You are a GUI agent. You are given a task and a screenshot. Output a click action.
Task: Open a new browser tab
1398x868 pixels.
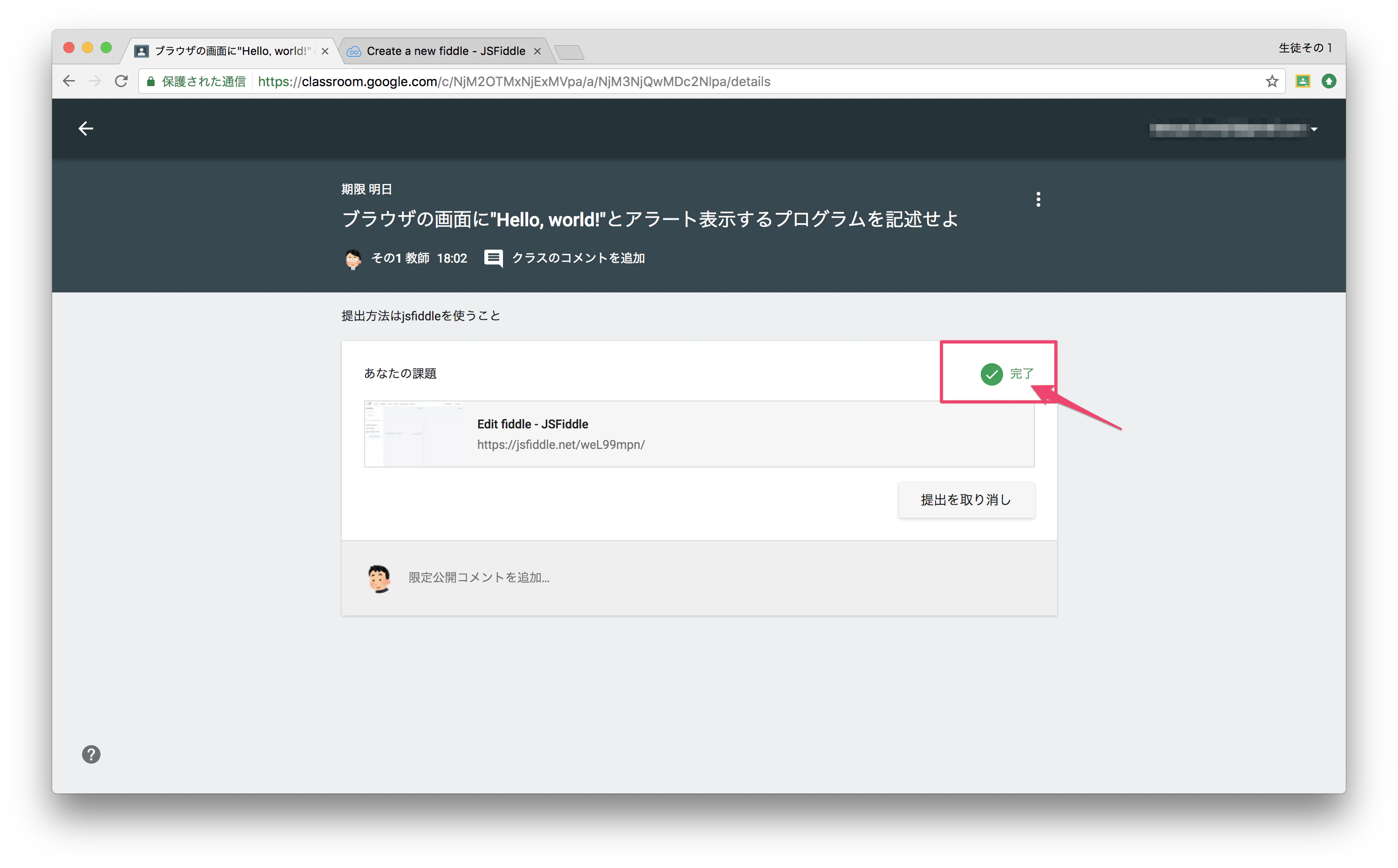569,52
